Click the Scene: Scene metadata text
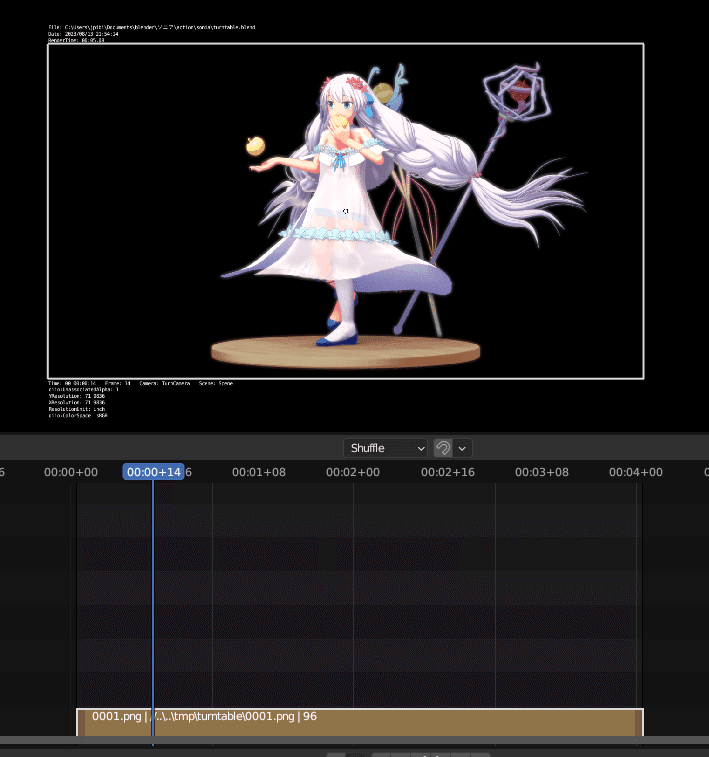The width and height of the screenshot is (709, 757). click(x=216, y=383)
